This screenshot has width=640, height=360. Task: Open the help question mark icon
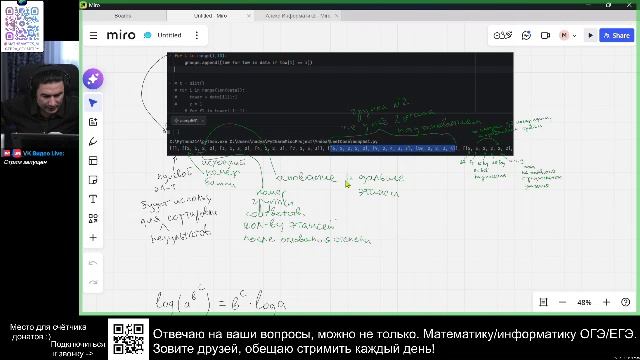(x=625, y=302)
